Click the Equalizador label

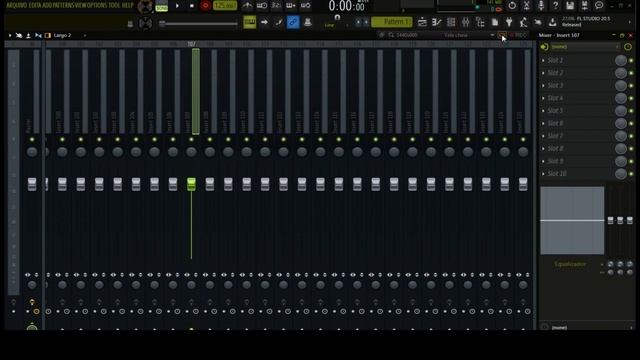coord(570,264)
